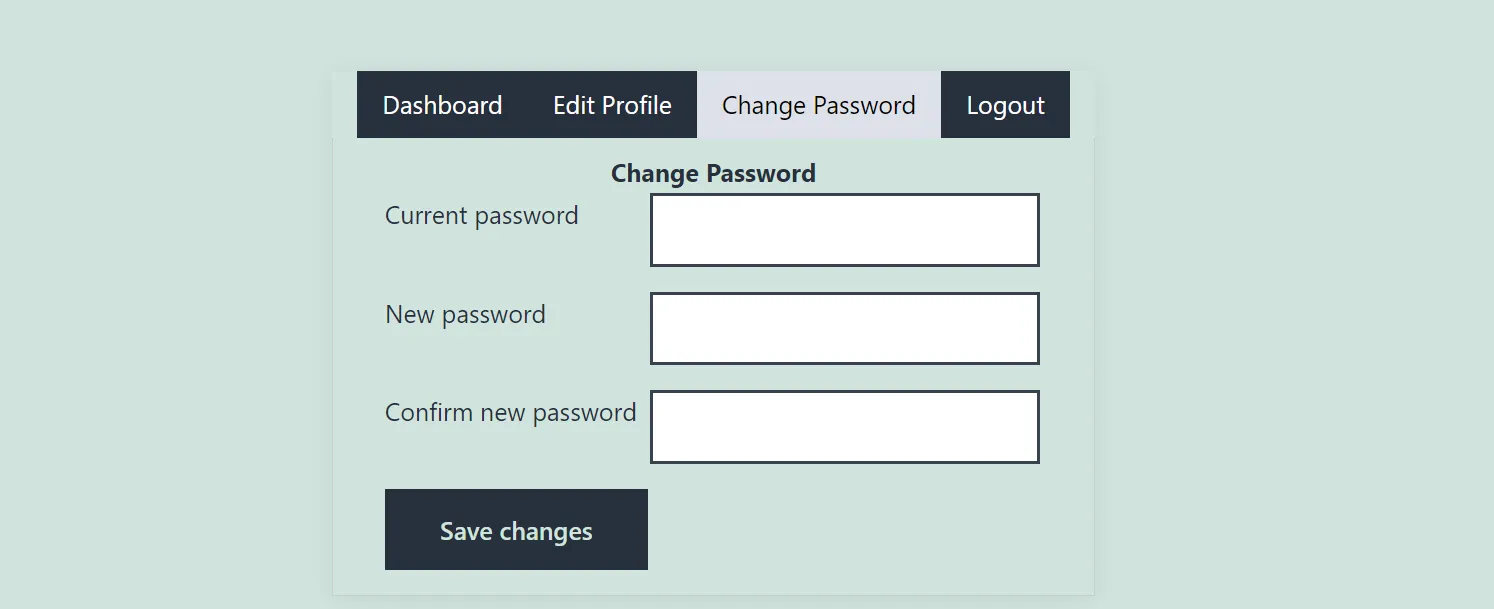Click the Logout menu item
The height and width of the screenshot is (609, 1494).
(x=1005, y=105)
